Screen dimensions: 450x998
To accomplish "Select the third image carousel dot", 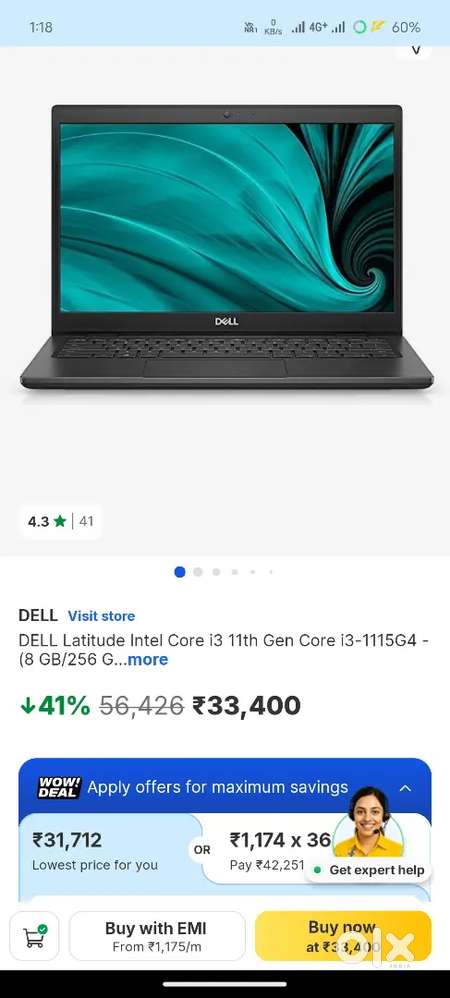I will [216, 572].
